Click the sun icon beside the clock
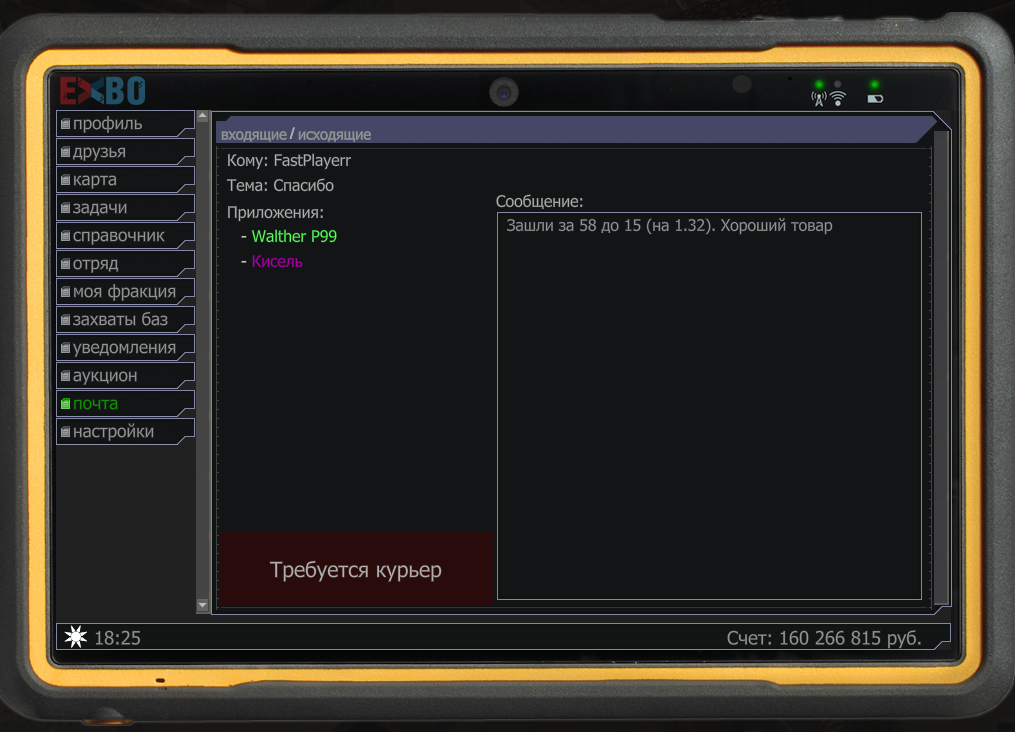 tap(75, 637)
